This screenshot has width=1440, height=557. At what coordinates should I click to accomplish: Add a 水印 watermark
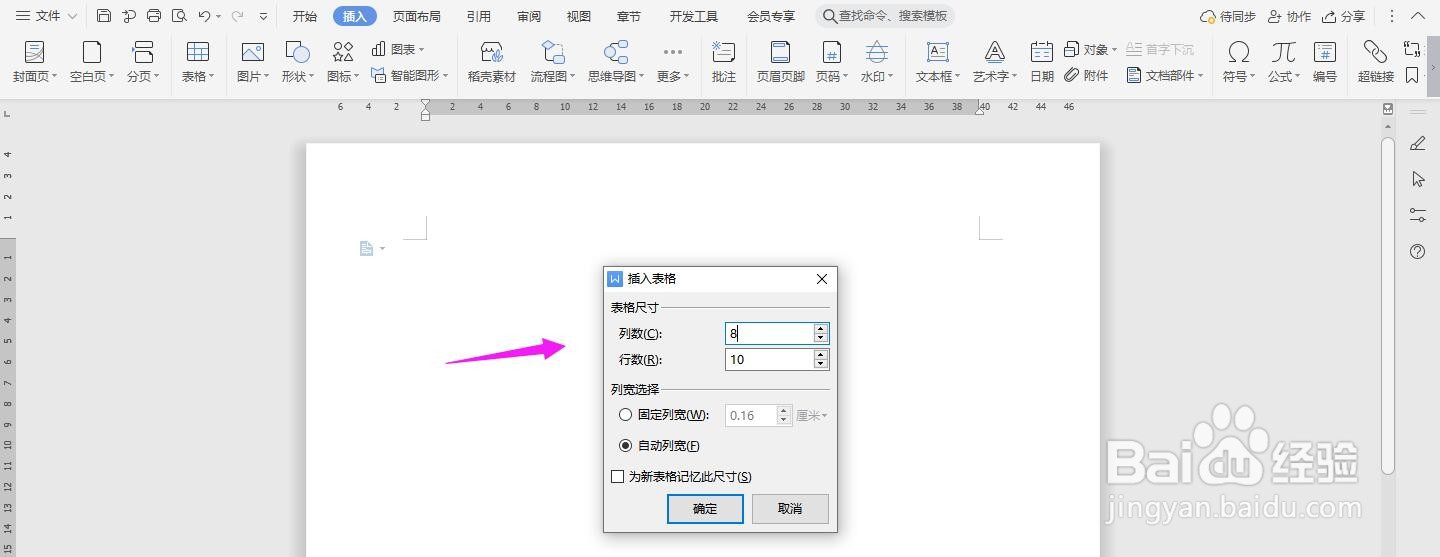point(877,61)
